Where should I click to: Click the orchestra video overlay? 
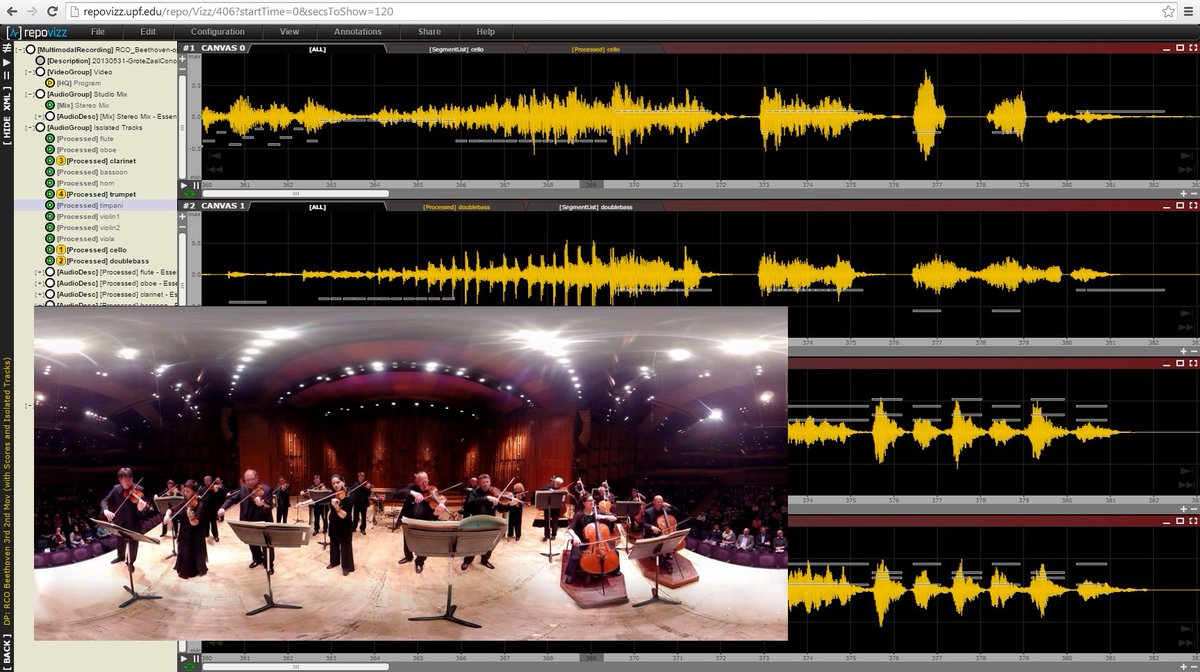[411, 473]
